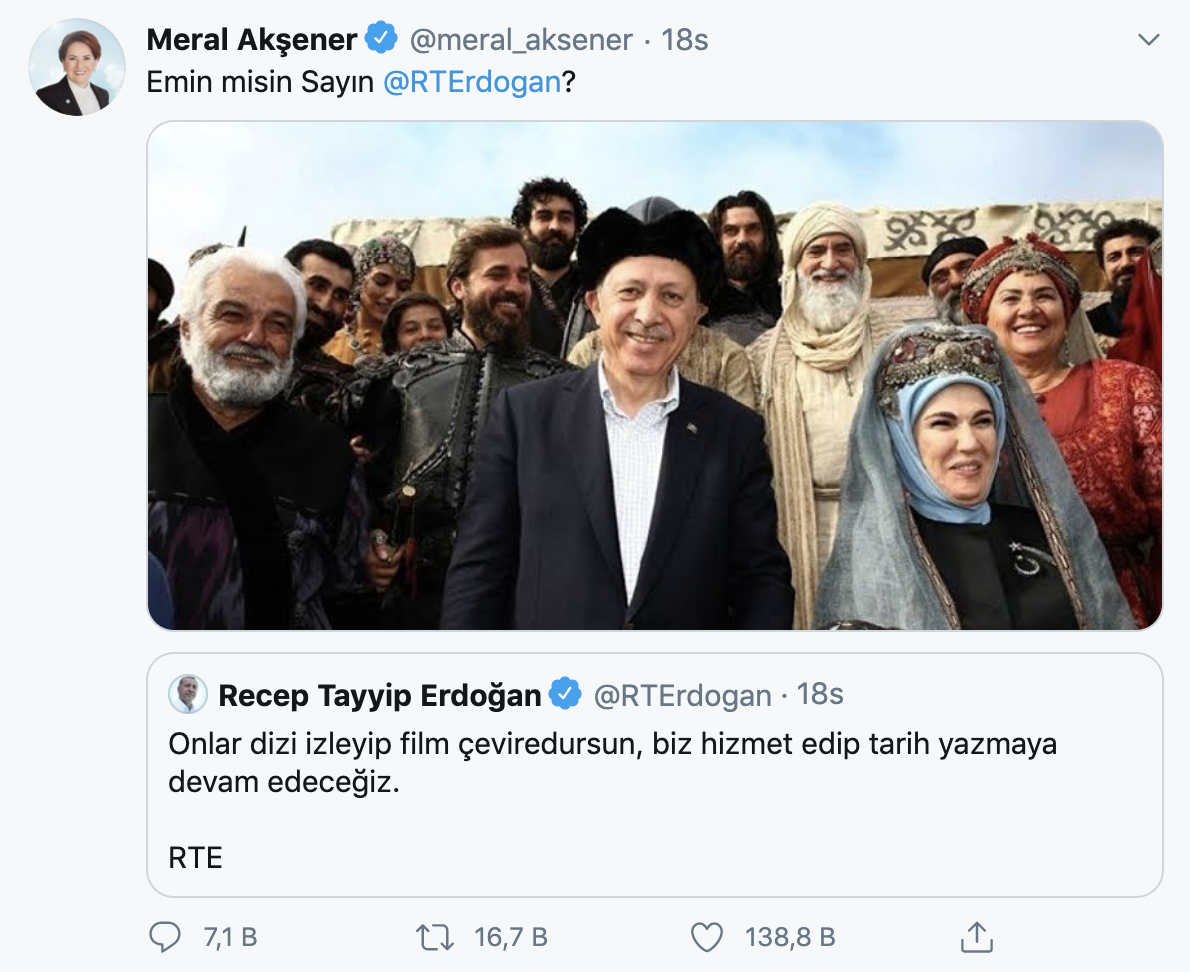This screenshot has width=1190, height=972.
Task: Open the quoted tweet's 18s timestamp
Action: pos(820,694)
